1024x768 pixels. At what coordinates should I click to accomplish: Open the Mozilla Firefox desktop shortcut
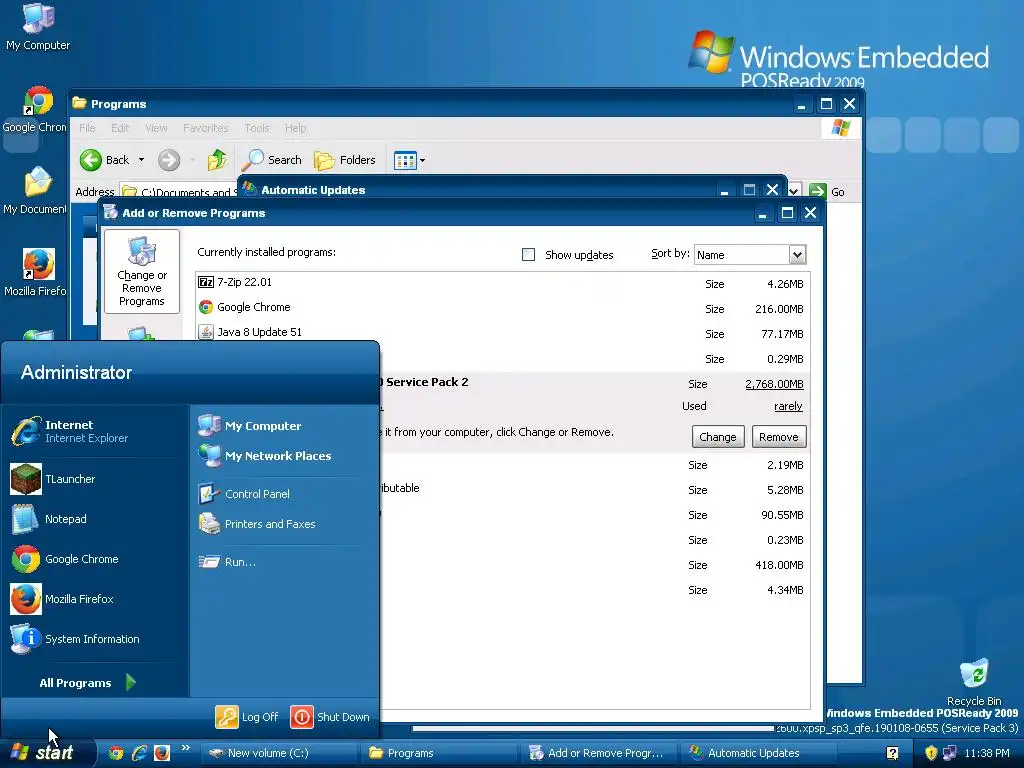(x=38, y=272)
